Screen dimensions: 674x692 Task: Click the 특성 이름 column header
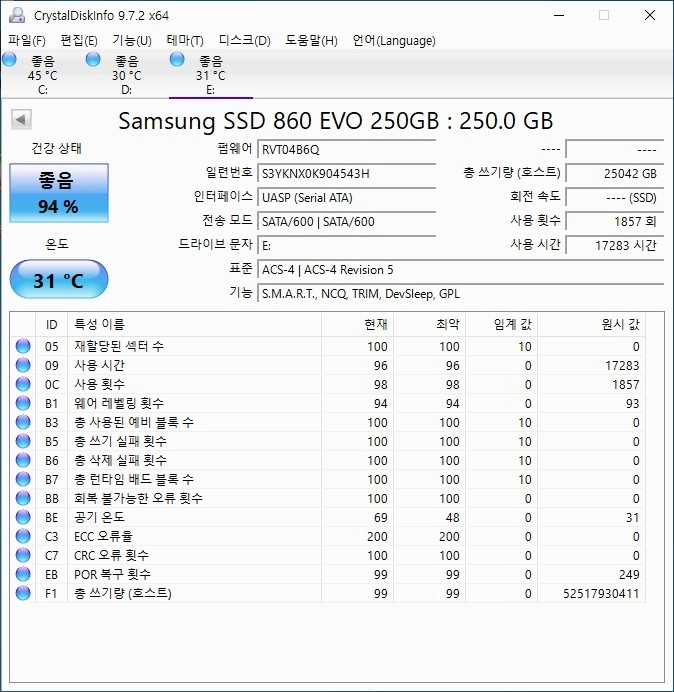194,325
